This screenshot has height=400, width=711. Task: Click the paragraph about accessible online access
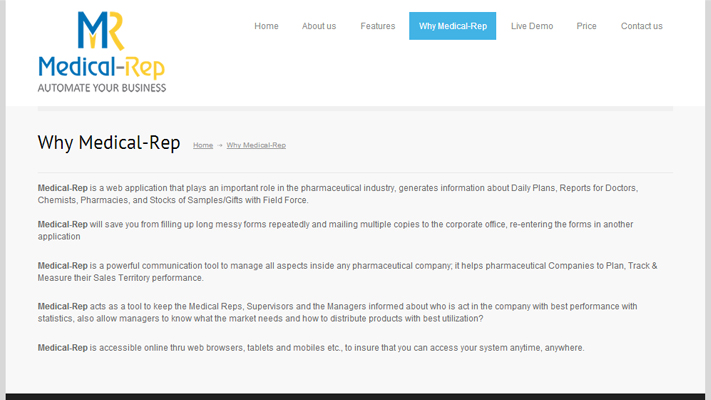pos(311,348)
